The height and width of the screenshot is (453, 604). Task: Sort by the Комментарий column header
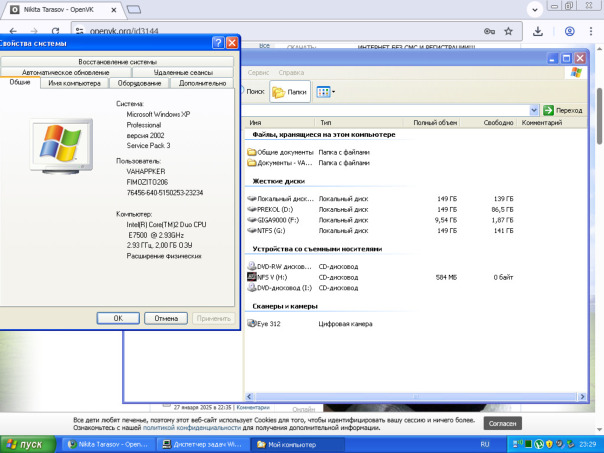pos(552,122)
